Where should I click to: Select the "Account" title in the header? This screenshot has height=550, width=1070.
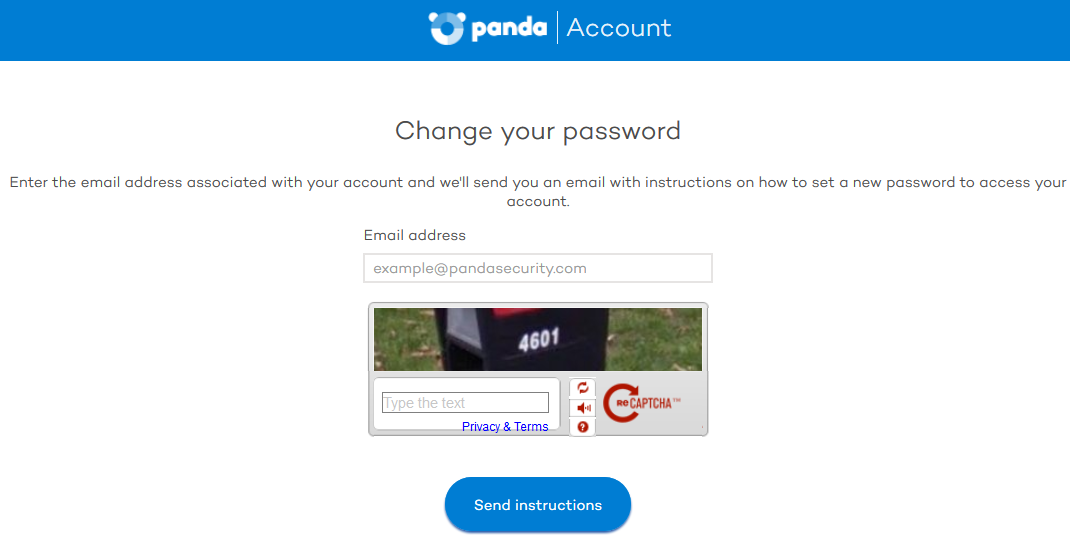(x=619, y=28)
